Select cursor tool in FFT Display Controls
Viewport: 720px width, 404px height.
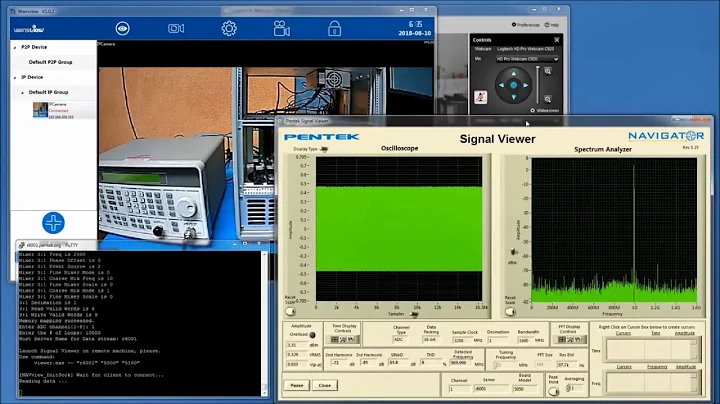(562, 340)
